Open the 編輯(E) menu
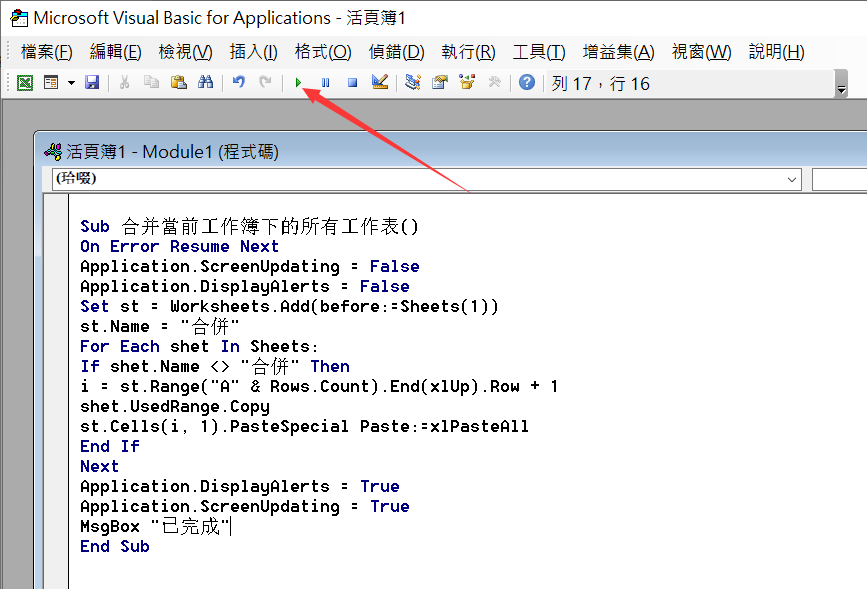 coord(116,52)
